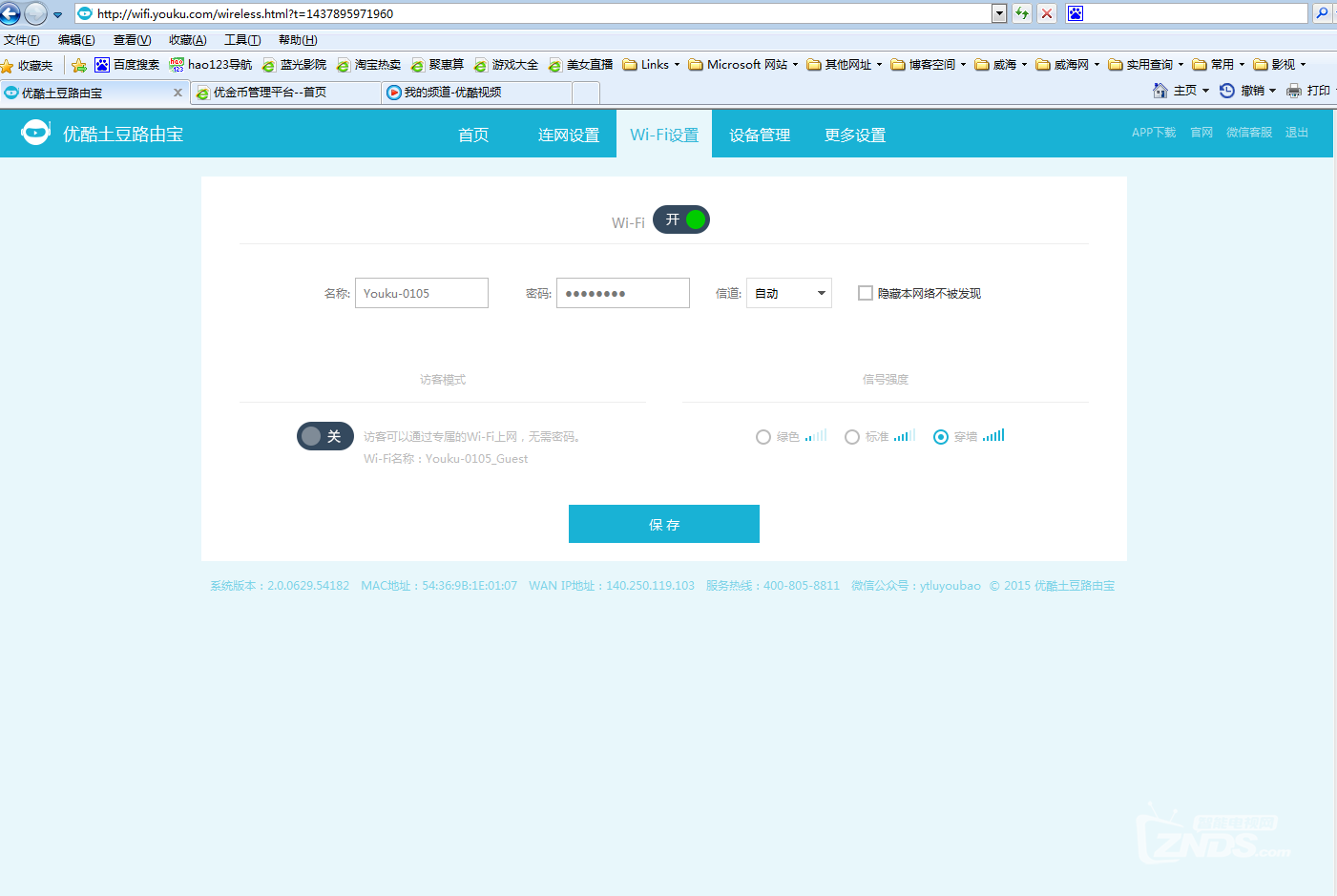Screen dimensions: 1337x896
Task: Open the 美女直播 bookmark
Action: coord(580,65)
